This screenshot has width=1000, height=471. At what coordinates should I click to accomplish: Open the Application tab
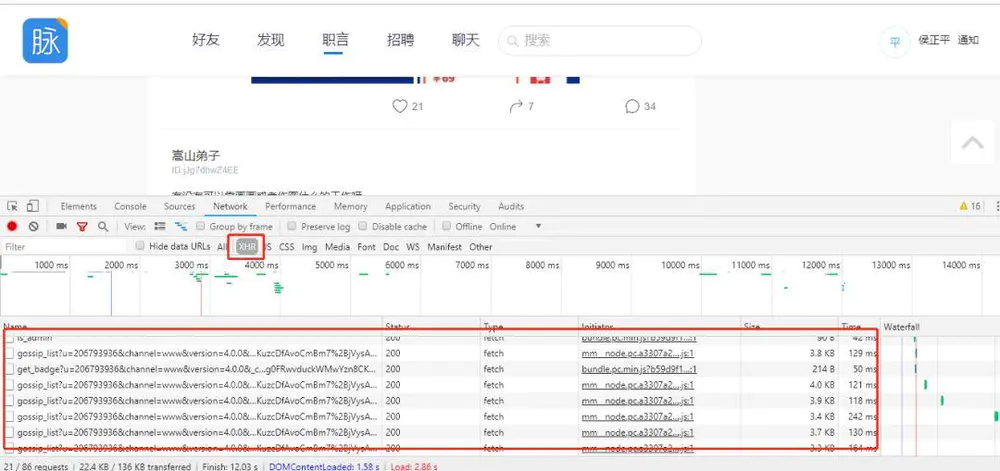click(x=408, y=206)
